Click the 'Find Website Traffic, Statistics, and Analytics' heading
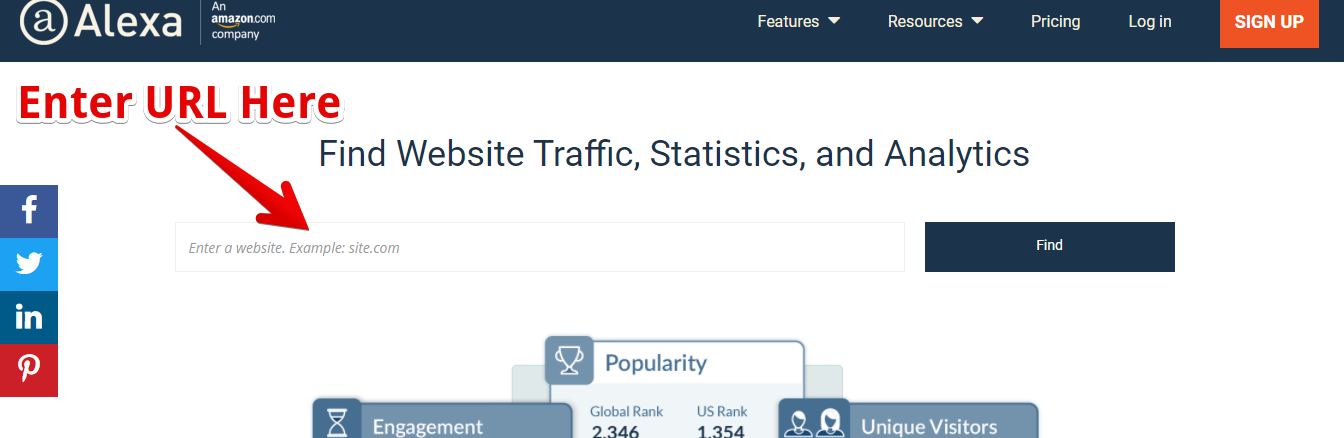1344x438 pixels. point(674,154)
